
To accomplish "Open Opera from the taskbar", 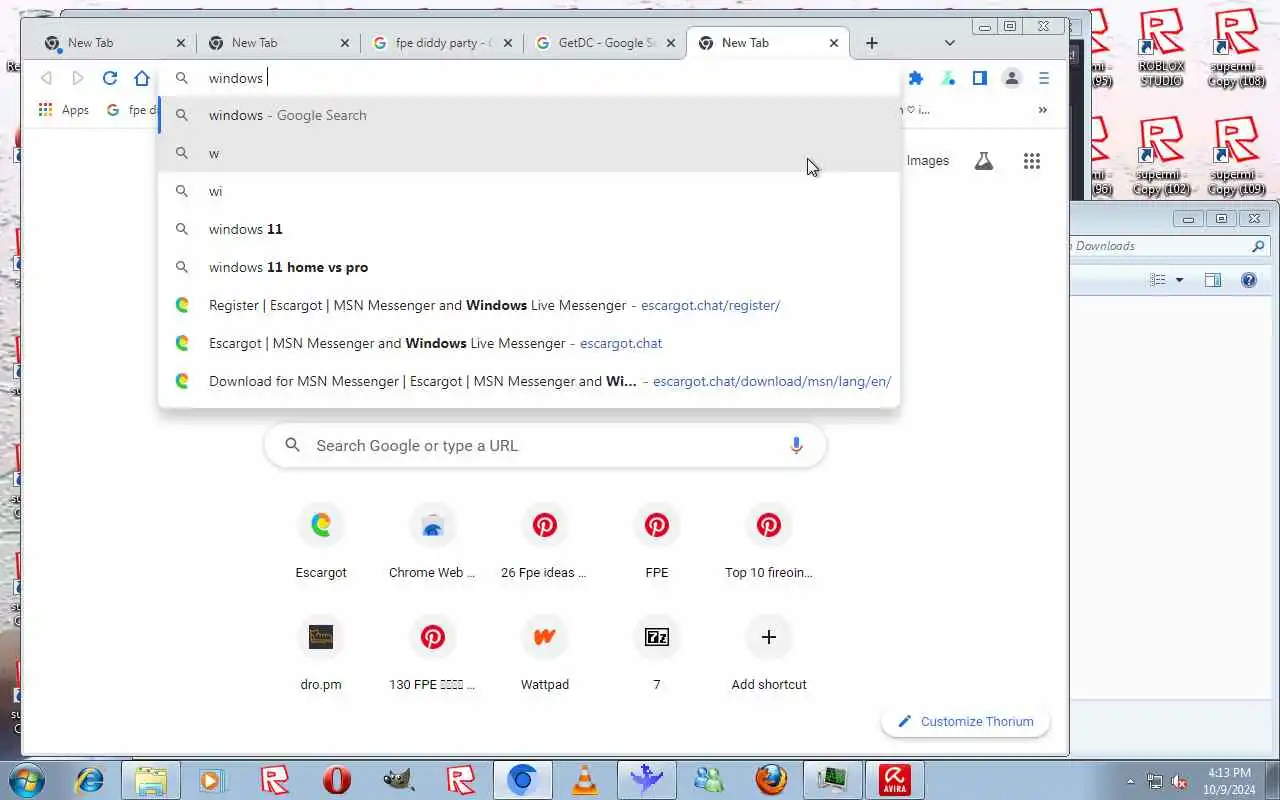I will pyautogui.click(x=337, y=779).
